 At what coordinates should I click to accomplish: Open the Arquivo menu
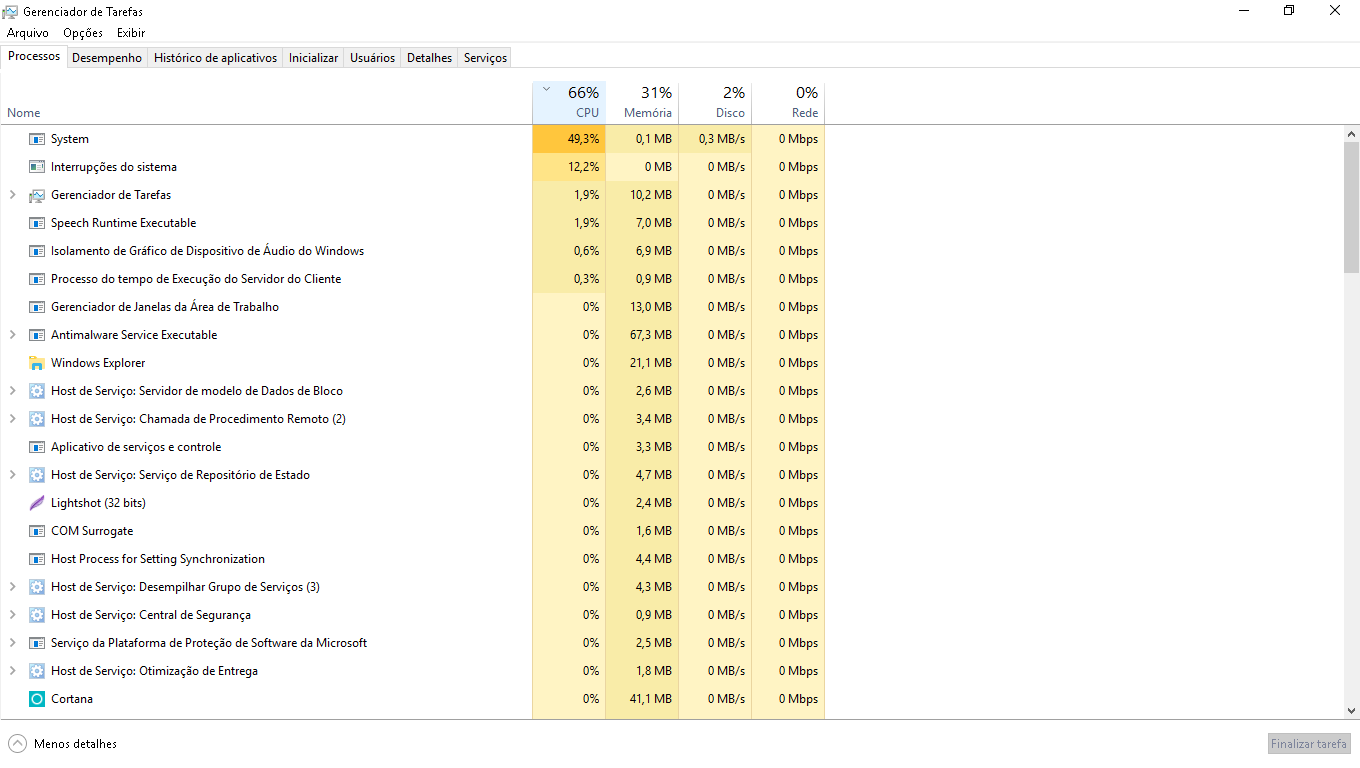[x=28, y=33]
